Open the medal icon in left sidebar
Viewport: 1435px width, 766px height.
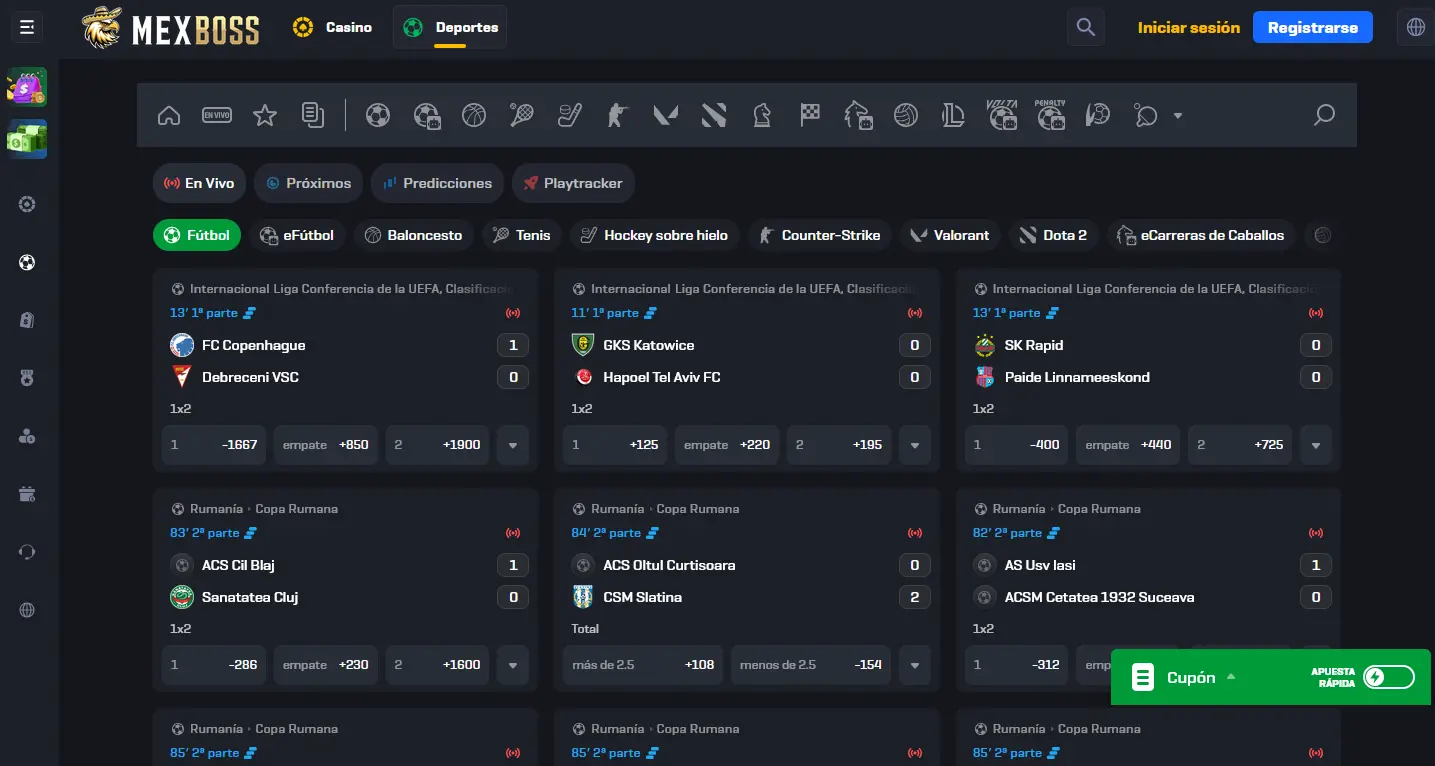(x=27, y=378)
